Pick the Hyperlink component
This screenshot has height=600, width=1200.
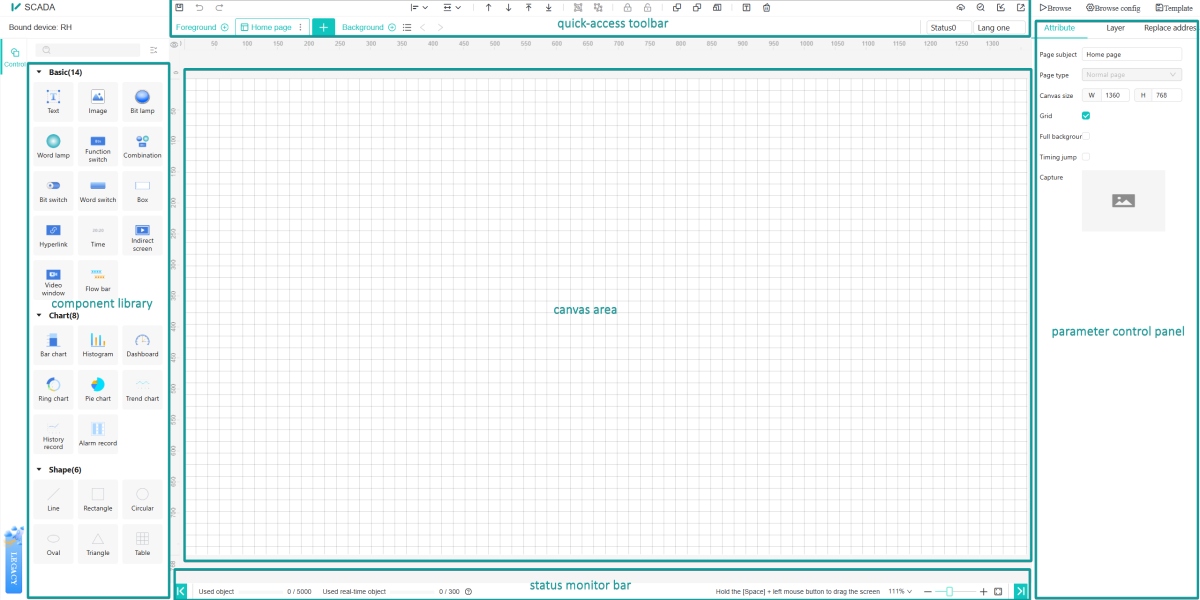pos(53,235)
